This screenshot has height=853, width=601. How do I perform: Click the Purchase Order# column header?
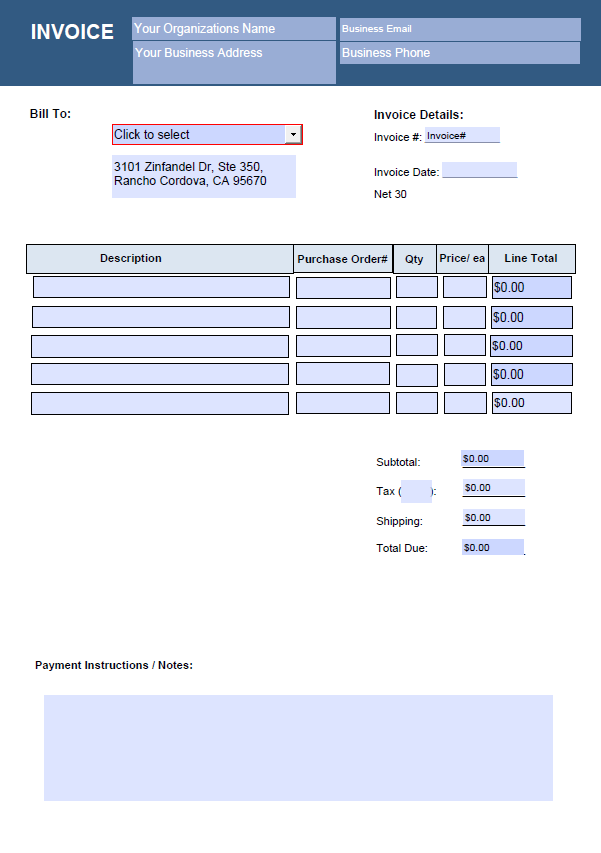[x=343, y=259]
